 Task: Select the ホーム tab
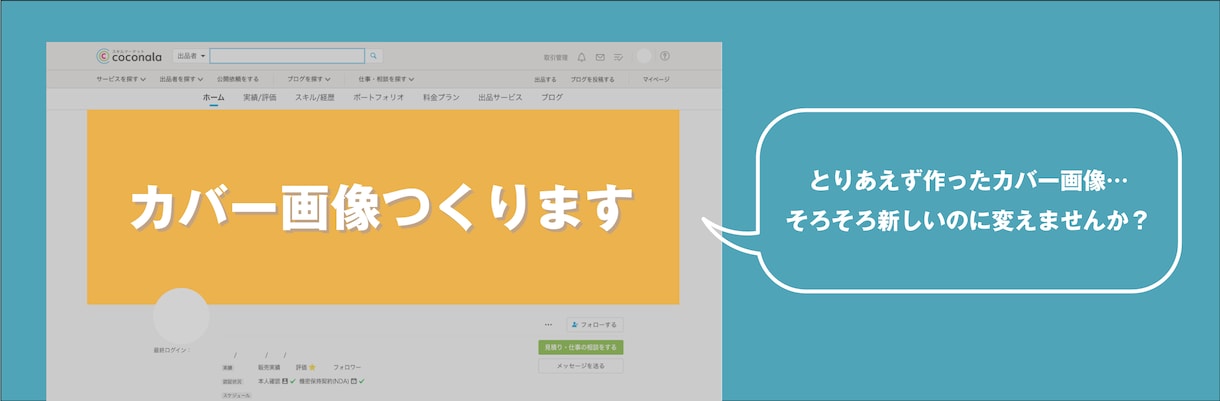(214, 98)
